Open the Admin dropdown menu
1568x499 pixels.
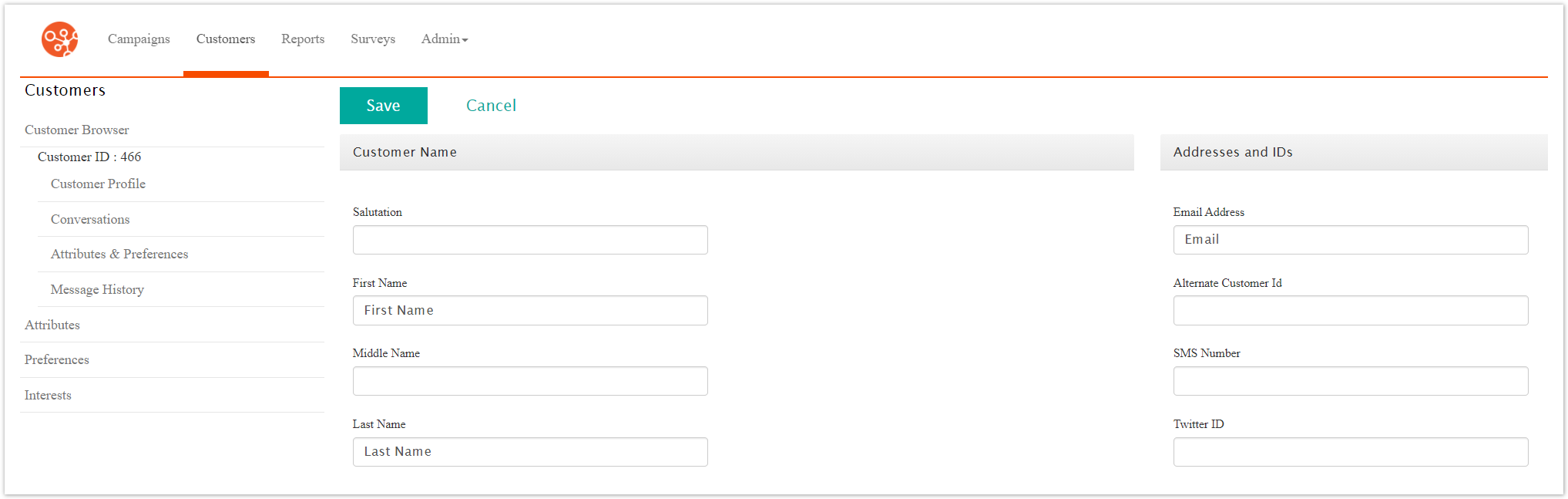pyautogui.click(x=444, y=39)
